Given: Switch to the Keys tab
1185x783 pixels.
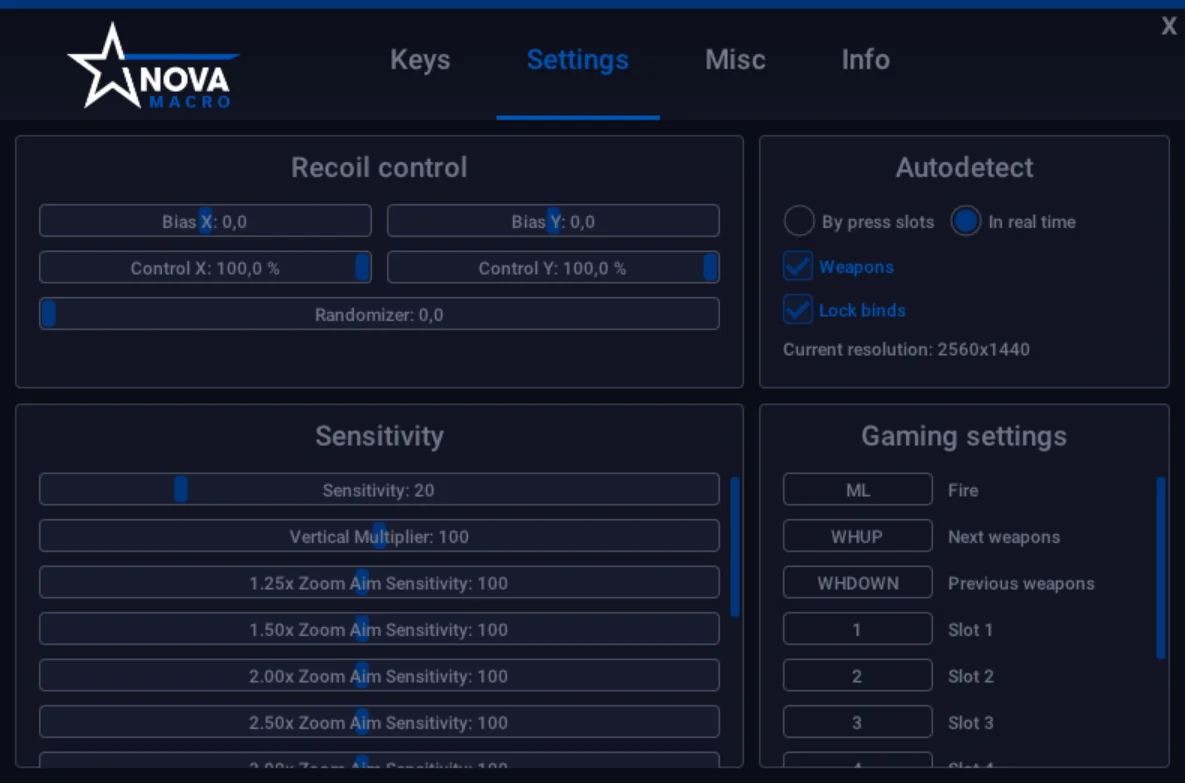Looking at the screenshot, I should [420, 60].
